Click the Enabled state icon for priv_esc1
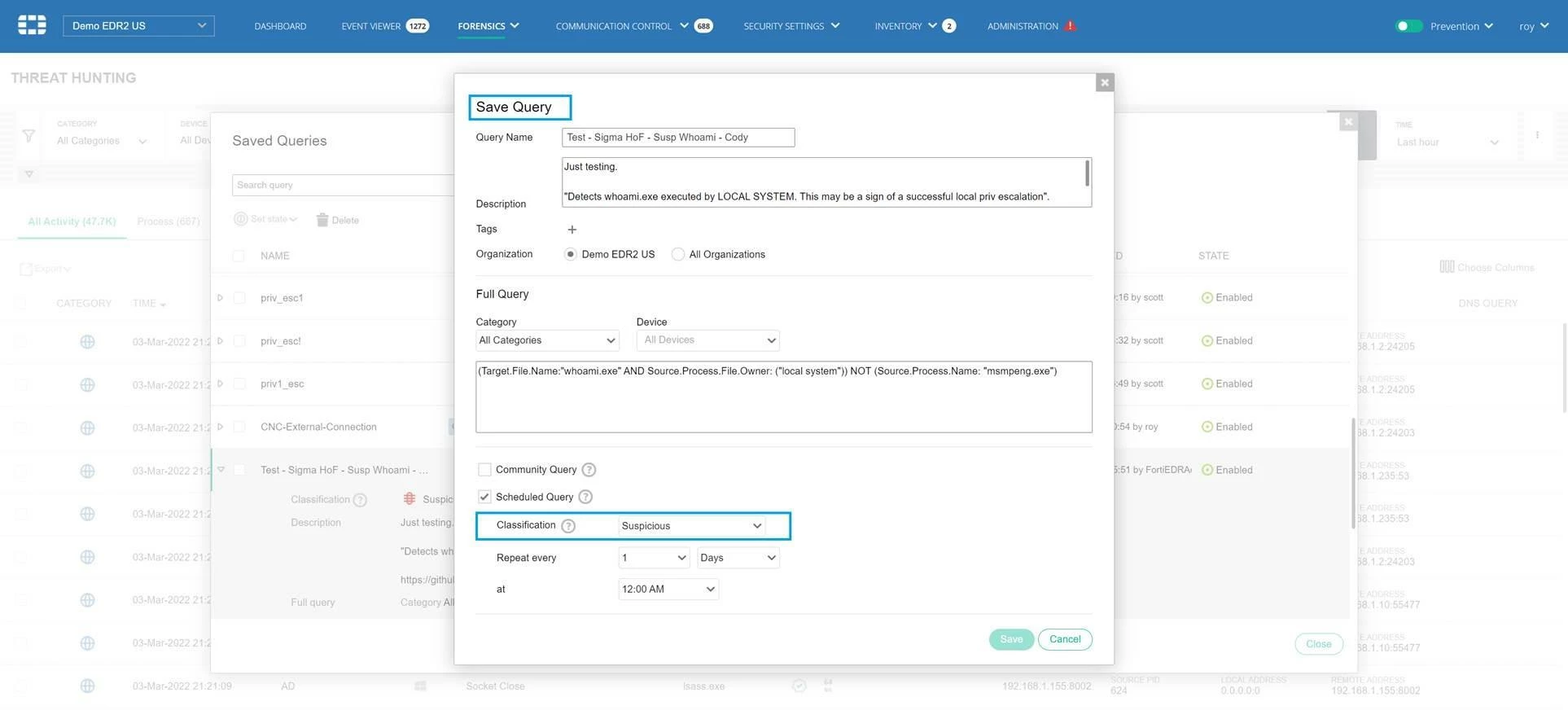Viewport: 1568px width, 719px height. (x=1207, y=298)
